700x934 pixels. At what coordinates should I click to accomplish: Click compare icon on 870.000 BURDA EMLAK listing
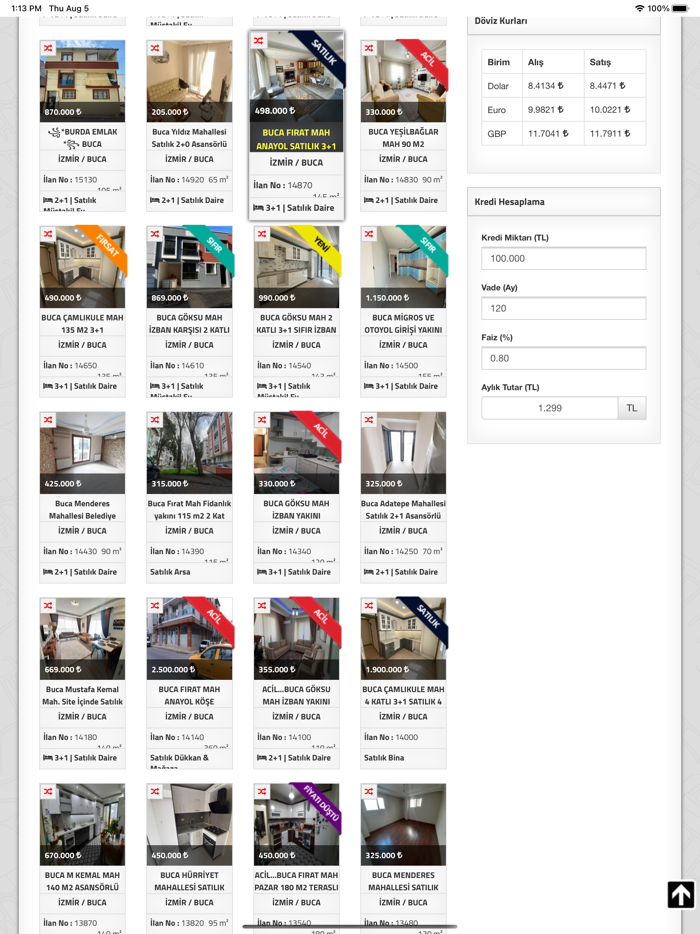48,48
